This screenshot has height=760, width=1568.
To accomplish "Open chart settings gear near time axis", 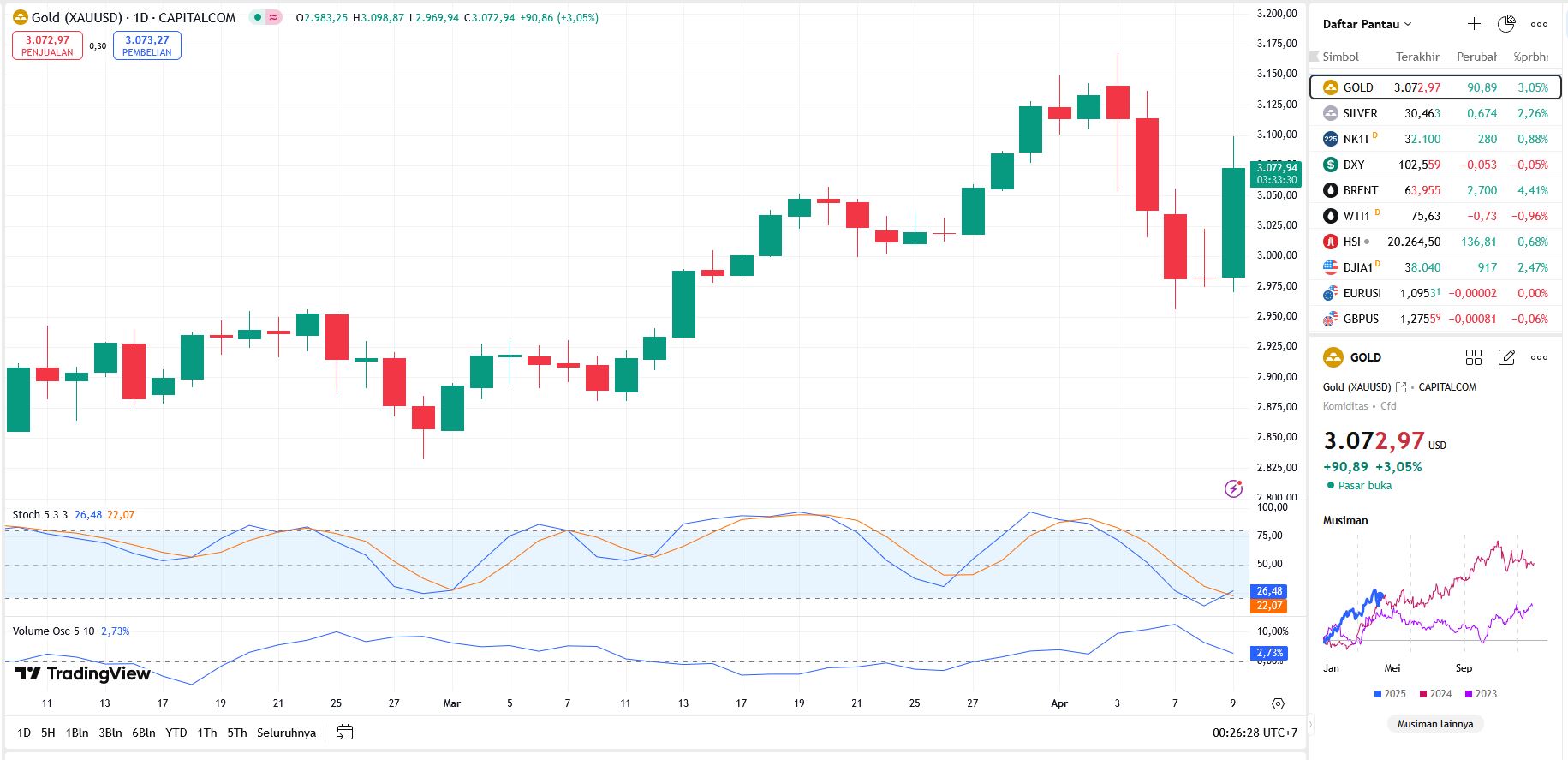I will pyautogui.click(x=1278, y=703).
